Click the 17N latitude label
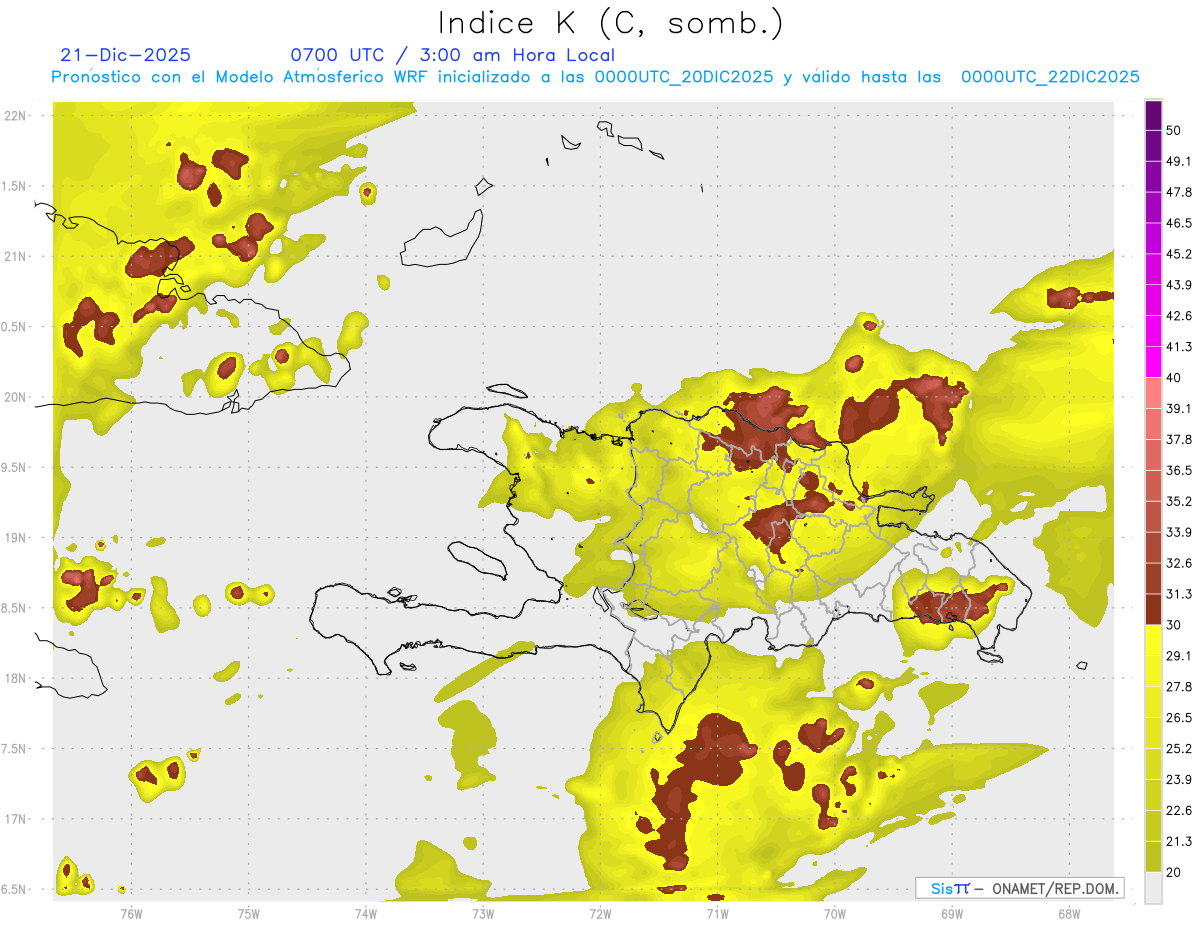Viewport: 1200px width, 927px height. (x=17, y=819)
